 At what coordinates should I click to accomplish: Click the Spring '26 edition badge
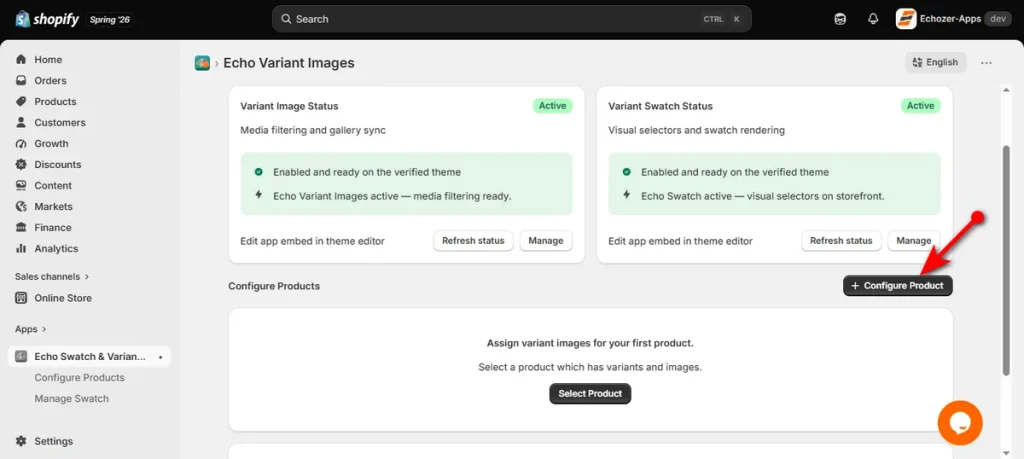(110, 19)
